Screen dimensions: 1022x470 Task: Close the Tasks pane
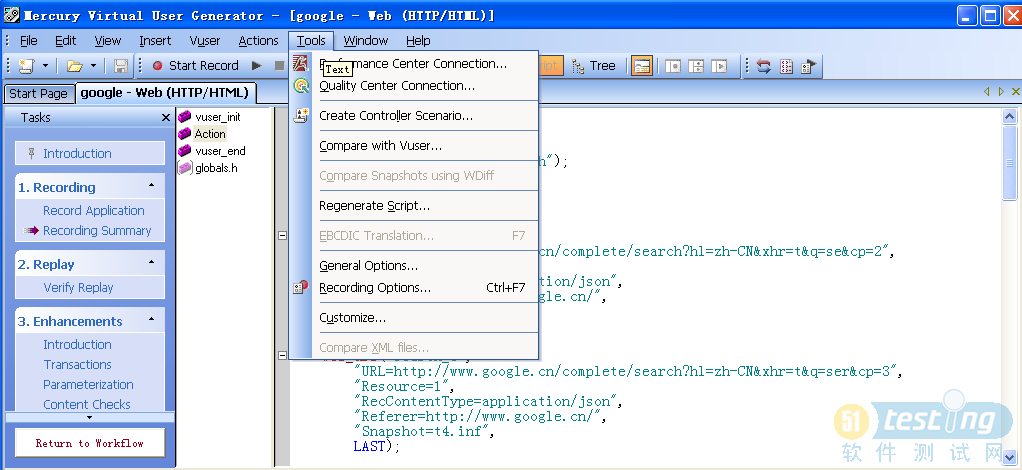tap(166, 117)
